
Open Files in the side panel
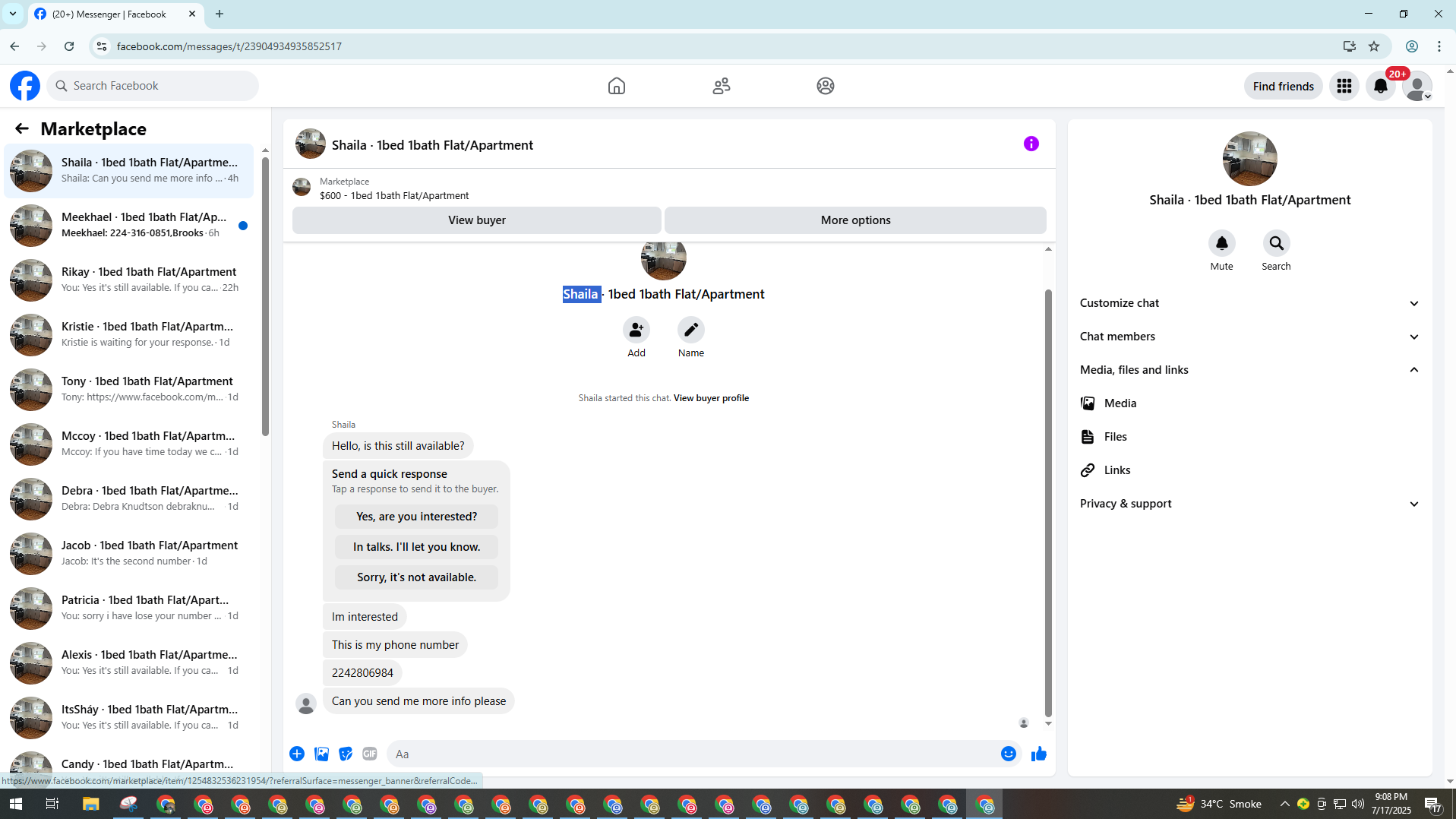click(1249, 437)
